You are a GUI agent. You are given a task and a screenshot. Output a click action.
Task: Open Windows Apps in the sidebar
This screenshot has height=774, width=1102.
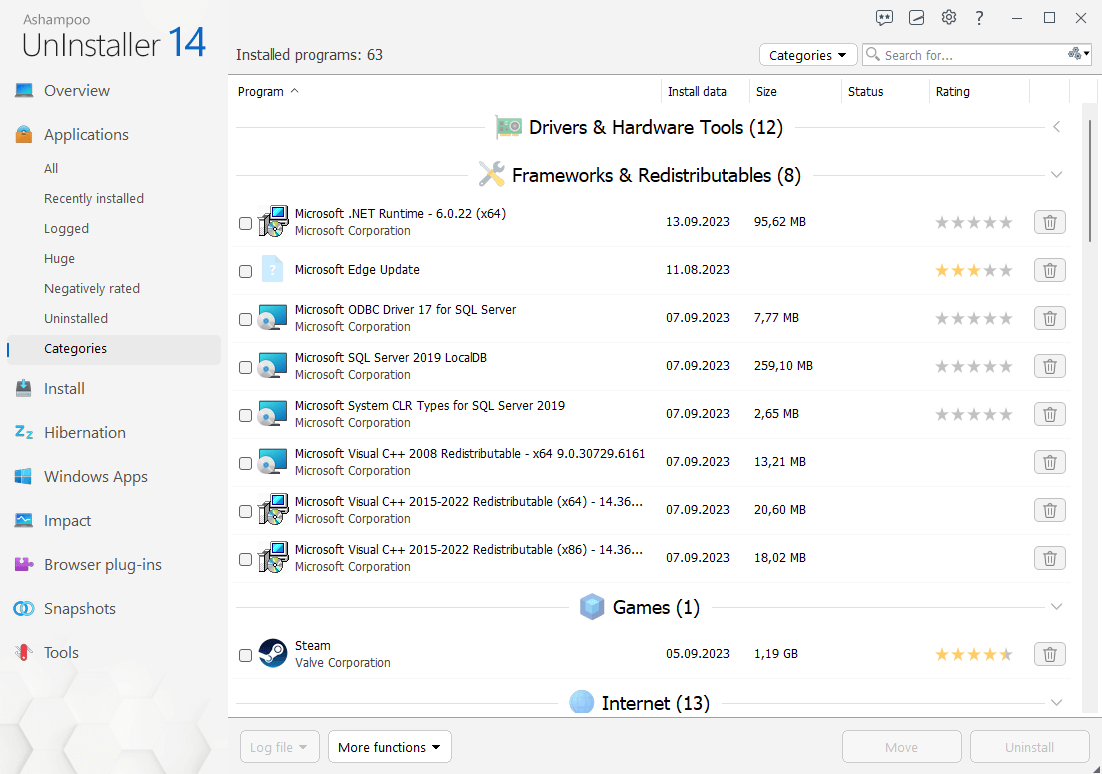[x=94, y=476]
